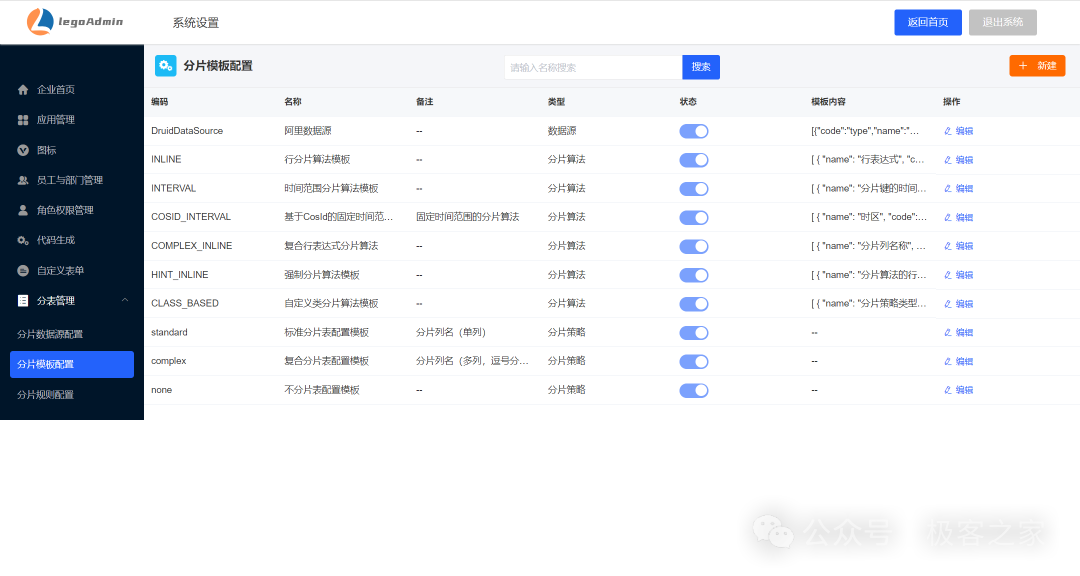Click the 状态 column header

click(688, 102)
